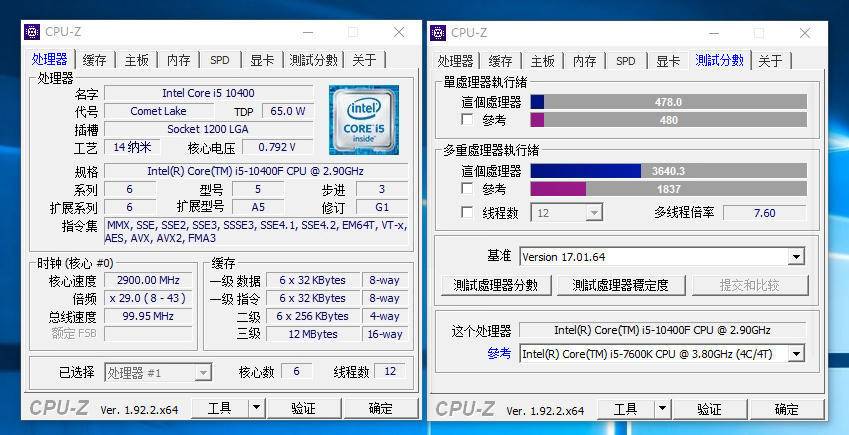Viewport: 849px width, 435px height.
Task: Click the single-thread 478.0 score bar
Action: 669,102
